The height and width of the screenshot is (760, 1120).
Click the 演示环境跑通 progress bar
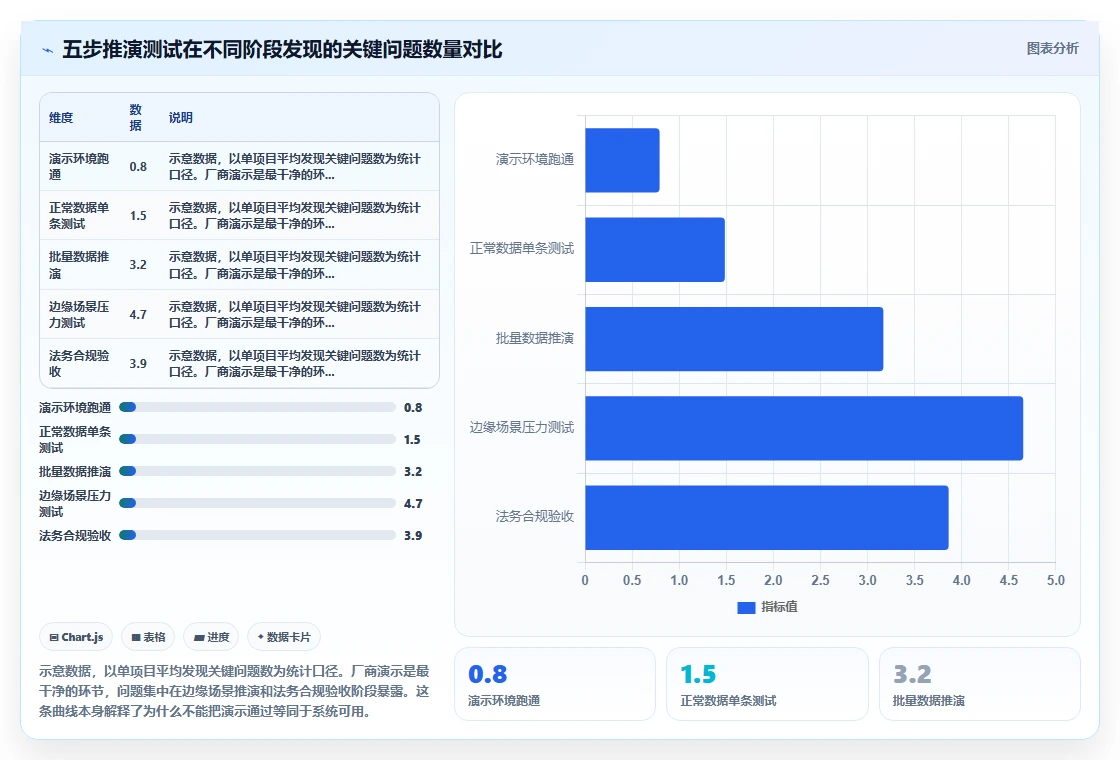point(257,407)
